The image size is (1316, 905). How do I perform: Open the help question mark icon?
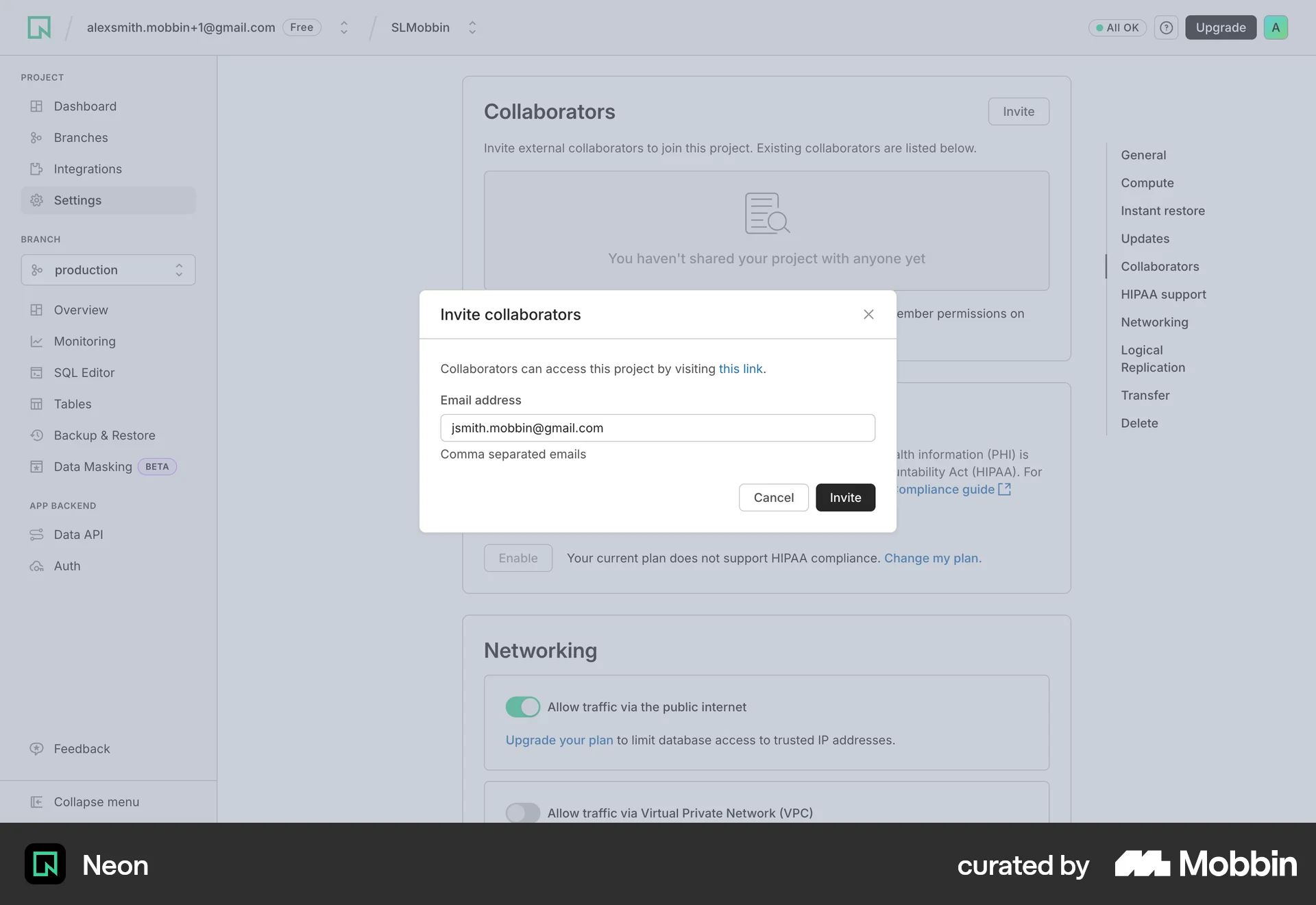click(1166, 27)
